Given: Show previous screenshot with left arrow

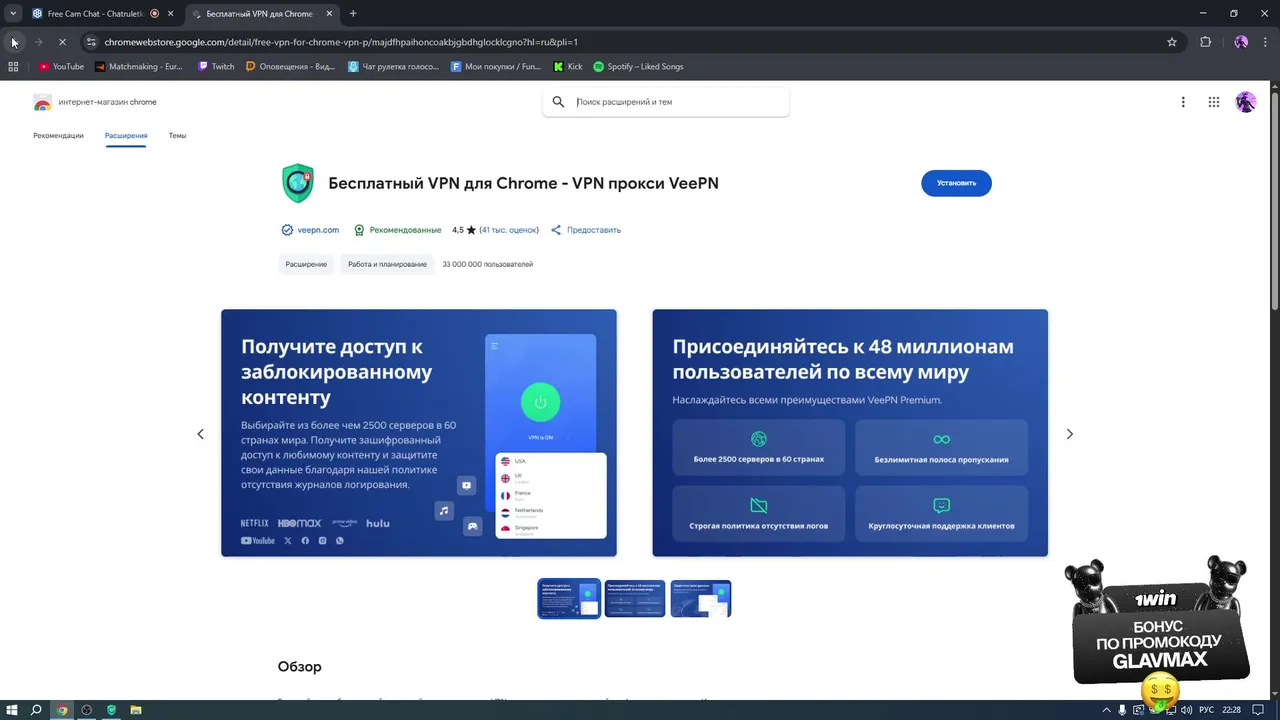Looking at the screenshot, I should tap(200, 434).
